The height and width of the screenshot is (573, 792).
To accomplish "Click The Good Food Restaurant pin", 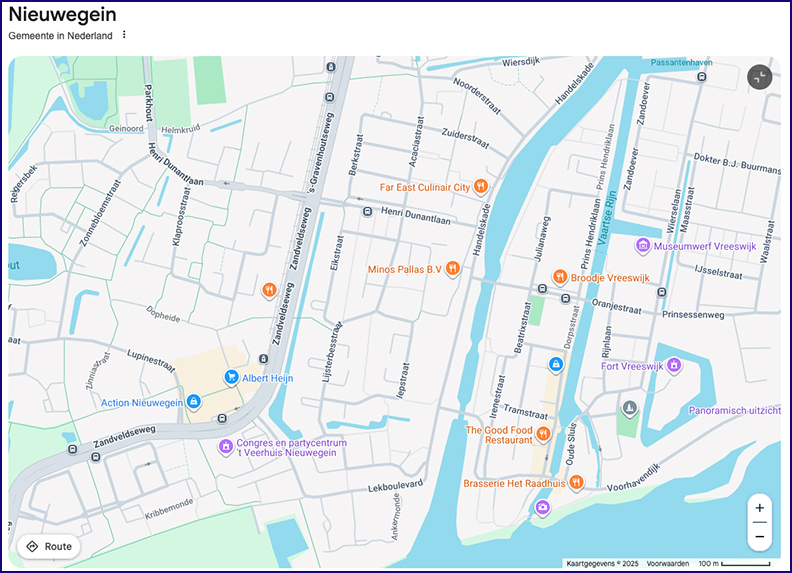I will (x=543, y=433).
